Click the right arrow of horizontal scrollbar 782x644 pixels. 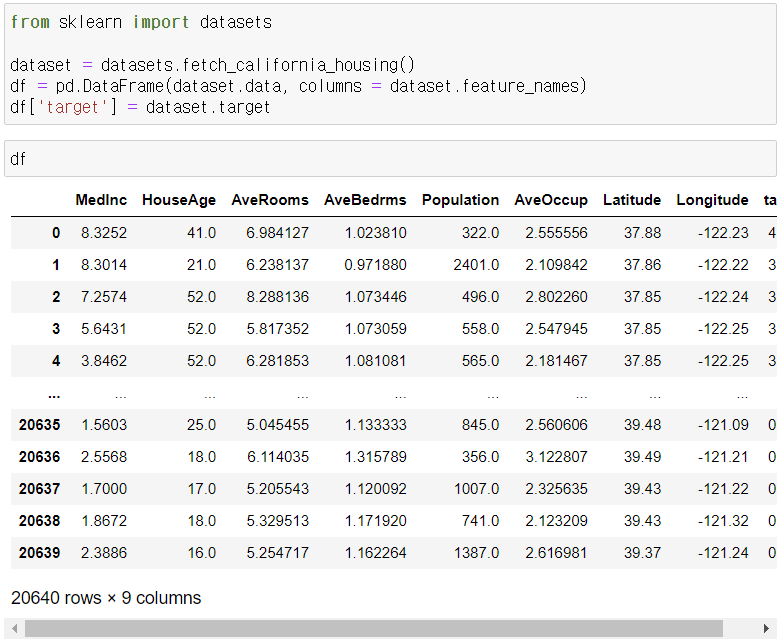pyautogui.click(x=767, y=629)
